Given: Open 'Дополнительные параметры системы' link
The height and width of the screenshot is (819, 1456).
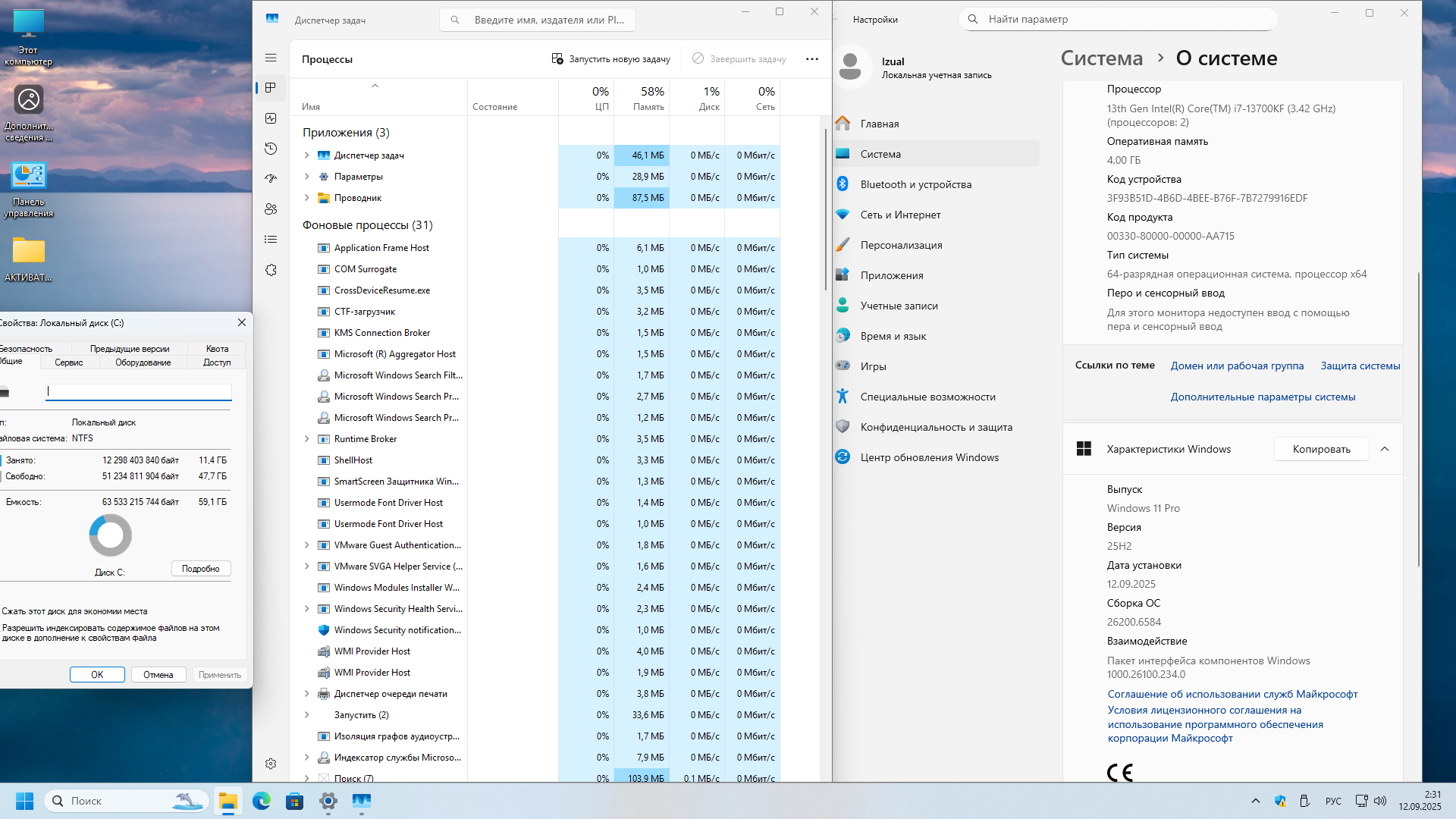Looking at the screenshot, I should click(x=1263, y=397).
